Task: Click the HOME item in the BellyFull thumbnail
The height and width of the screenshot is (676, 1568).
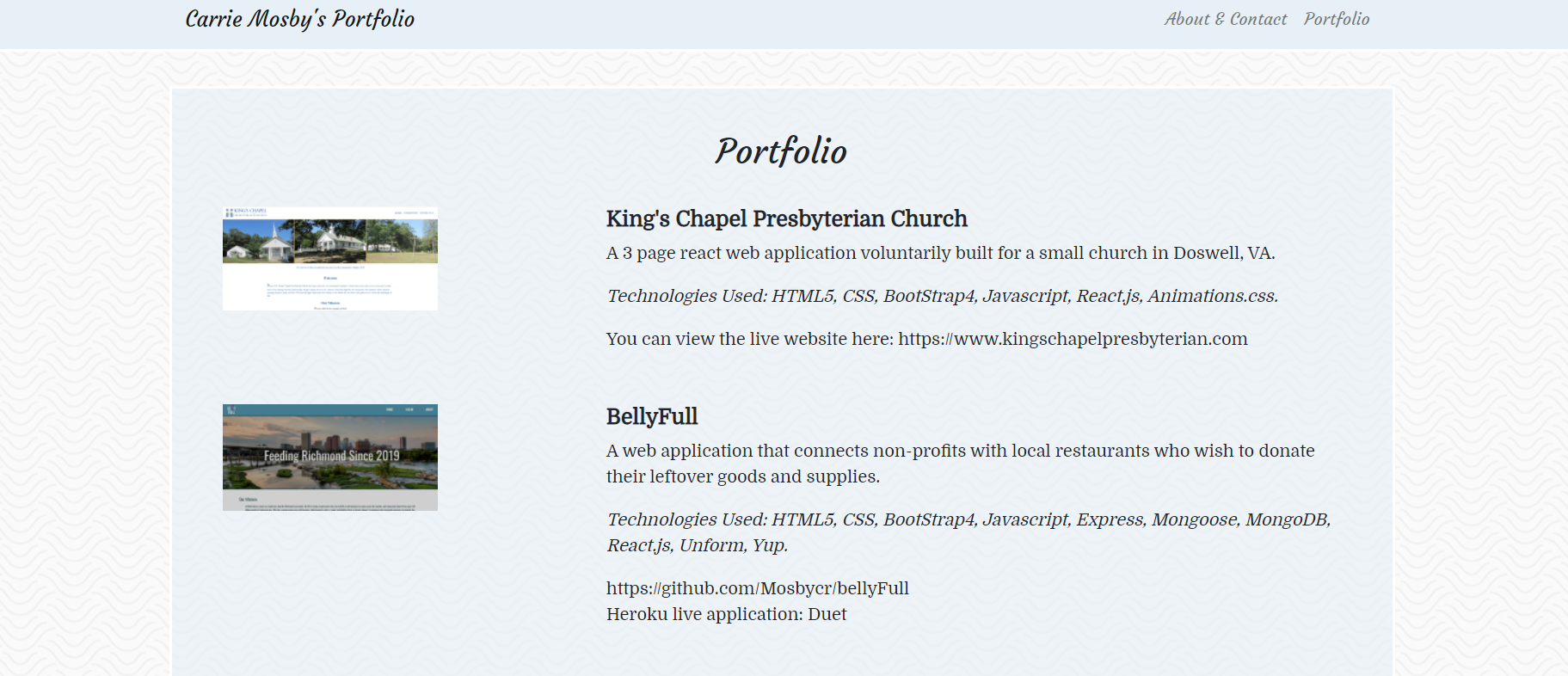Action: point(389,409)
